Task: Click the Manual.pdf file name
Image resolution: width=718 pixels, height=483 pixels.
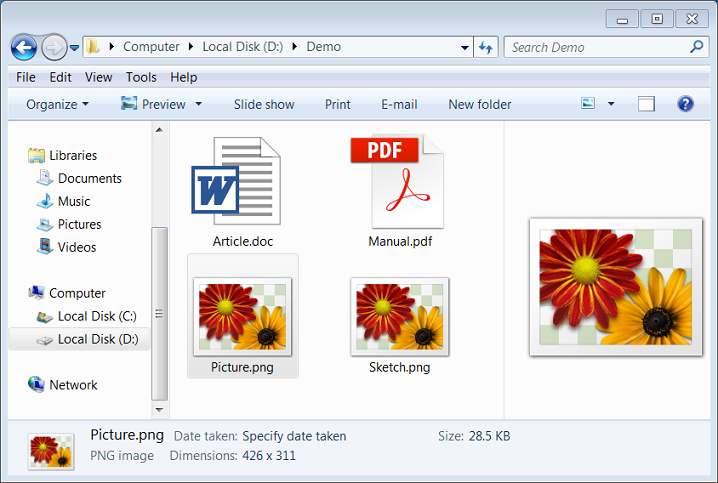Action: [x=400, y=241]
